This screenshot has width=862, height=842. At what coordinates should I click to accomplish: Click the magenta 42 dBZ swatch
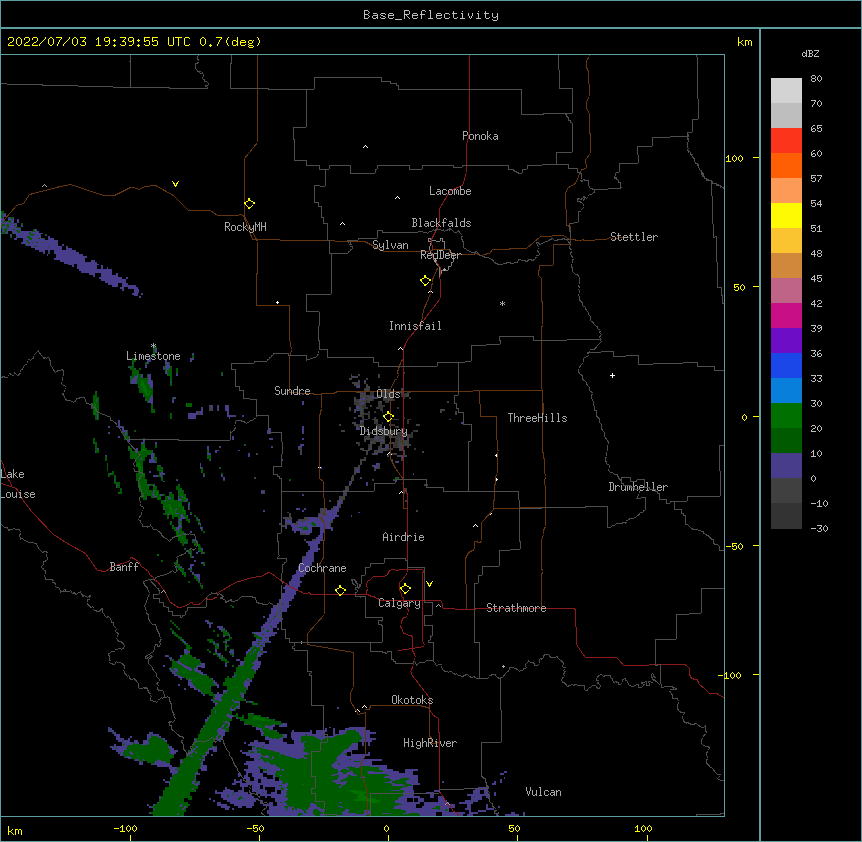click(786, 315)
